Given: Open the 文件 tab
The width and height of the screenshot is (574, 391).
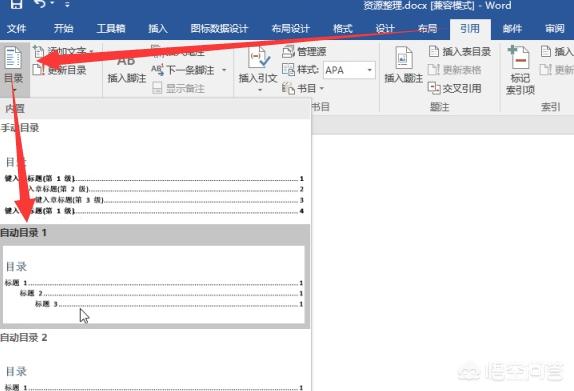Looking at the screenshot, I should click(x=16, y=29).
